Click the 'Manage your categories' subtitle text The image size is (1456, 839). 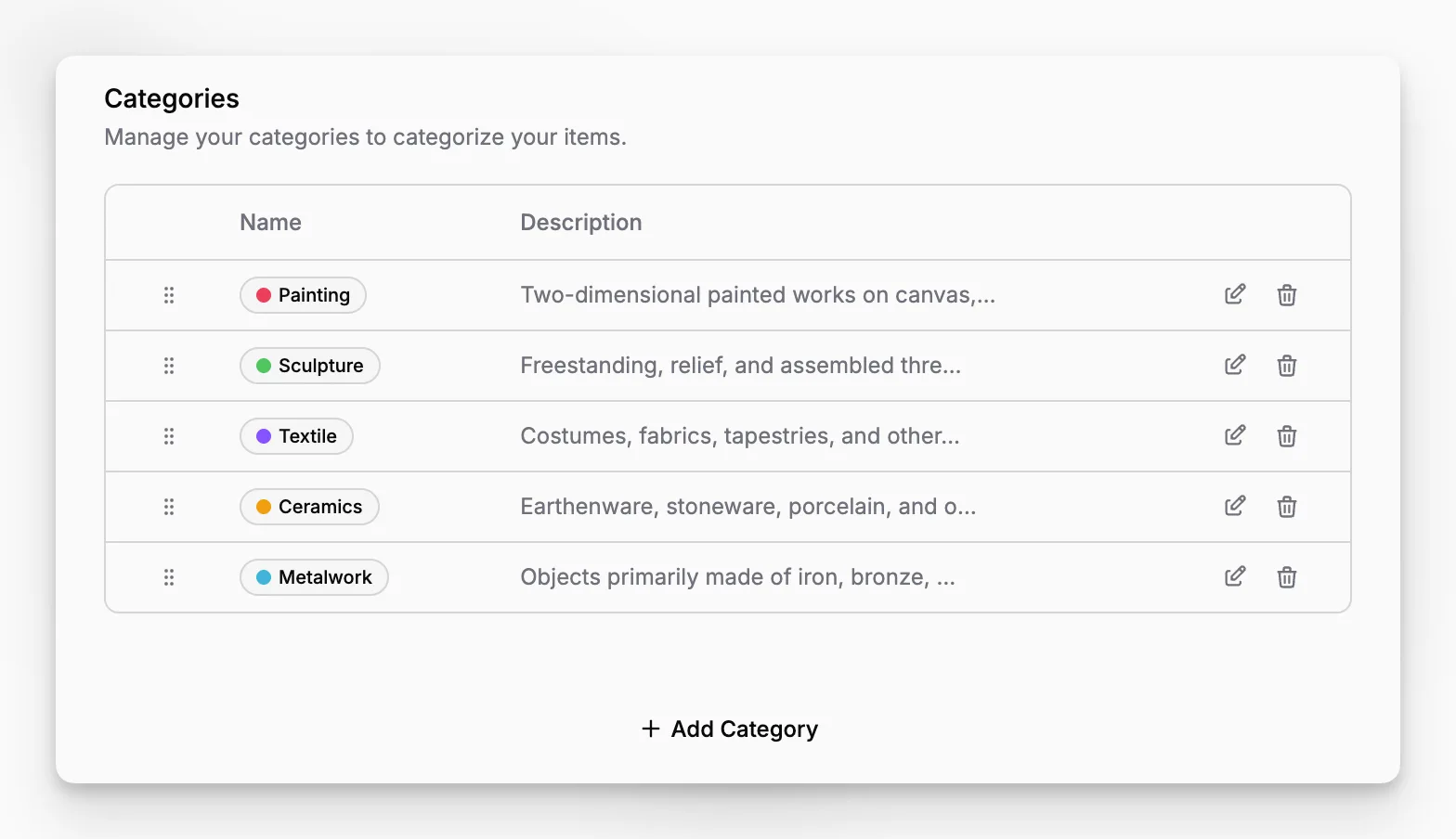coord(366,137)
